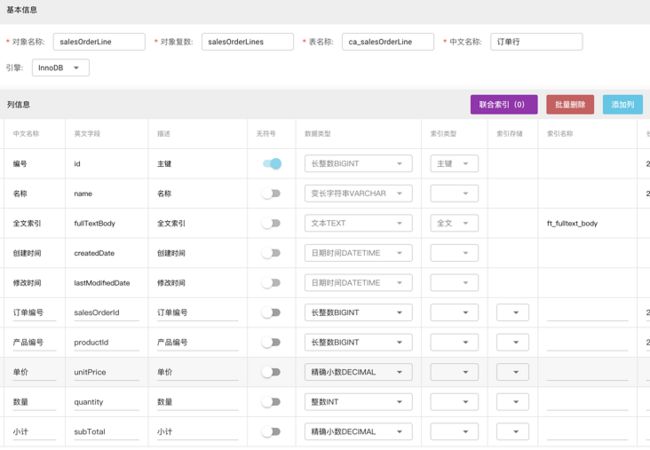Open BIGINT type dropdown for salesOrderId row
Image resolution: width=650 pixels, height=450 pixels.
pos(358,313)
